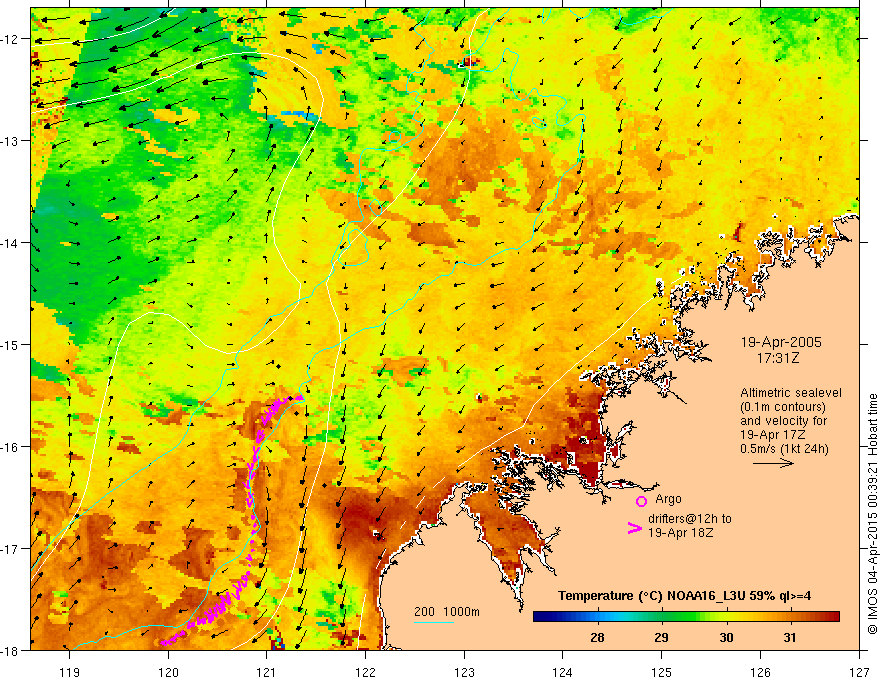Select the dark red end of temperature colorbar
Viewport: 880px width, 680px height.
pyautogui.click(x=831, y=617)
